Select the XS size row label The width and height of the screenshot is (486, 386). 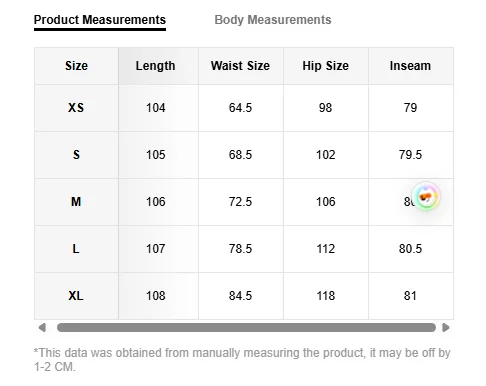point(76,108)
